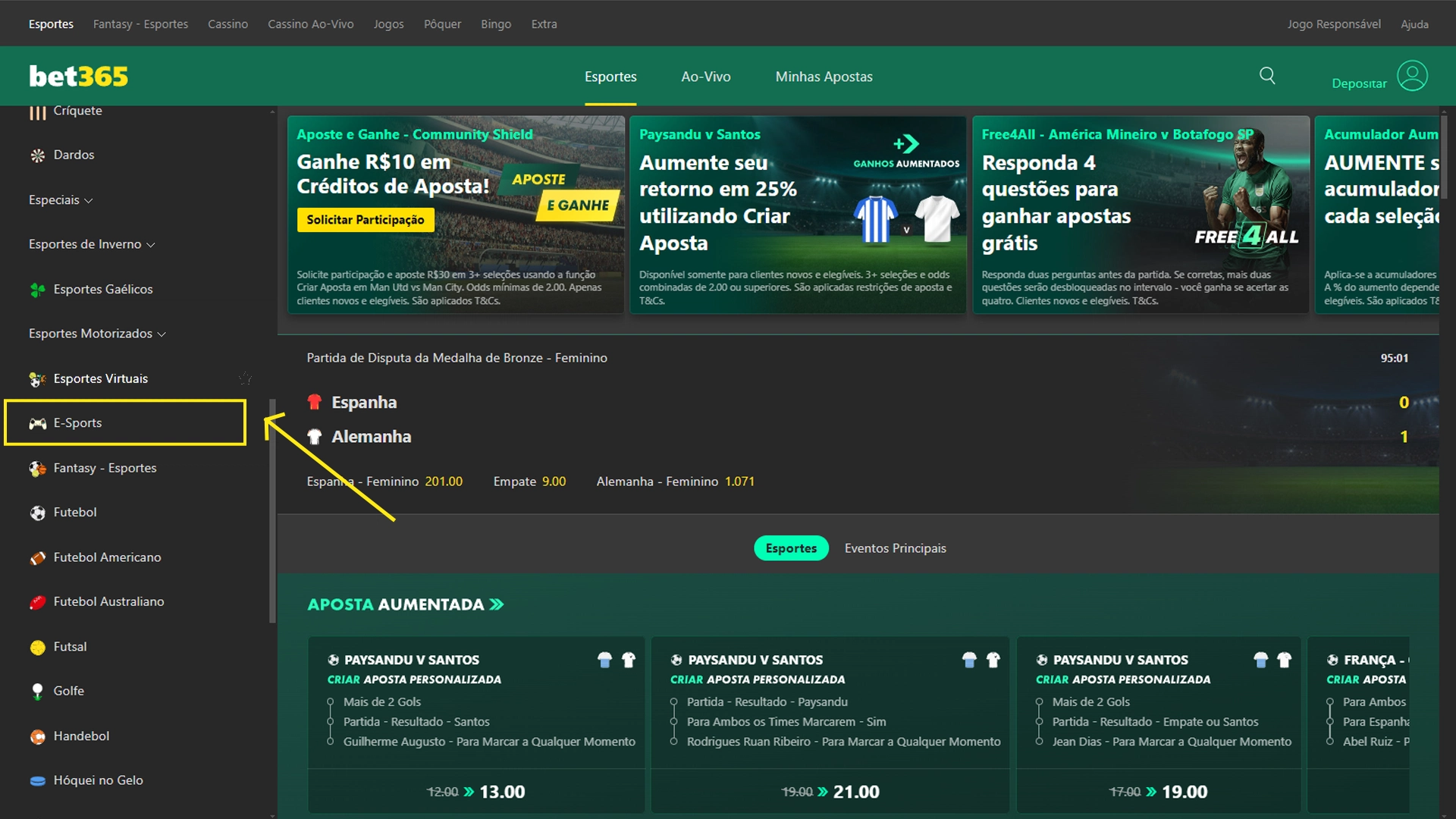Open the Paysandu v Santos promo banner
1456x819 pixels.
(798, 215)
